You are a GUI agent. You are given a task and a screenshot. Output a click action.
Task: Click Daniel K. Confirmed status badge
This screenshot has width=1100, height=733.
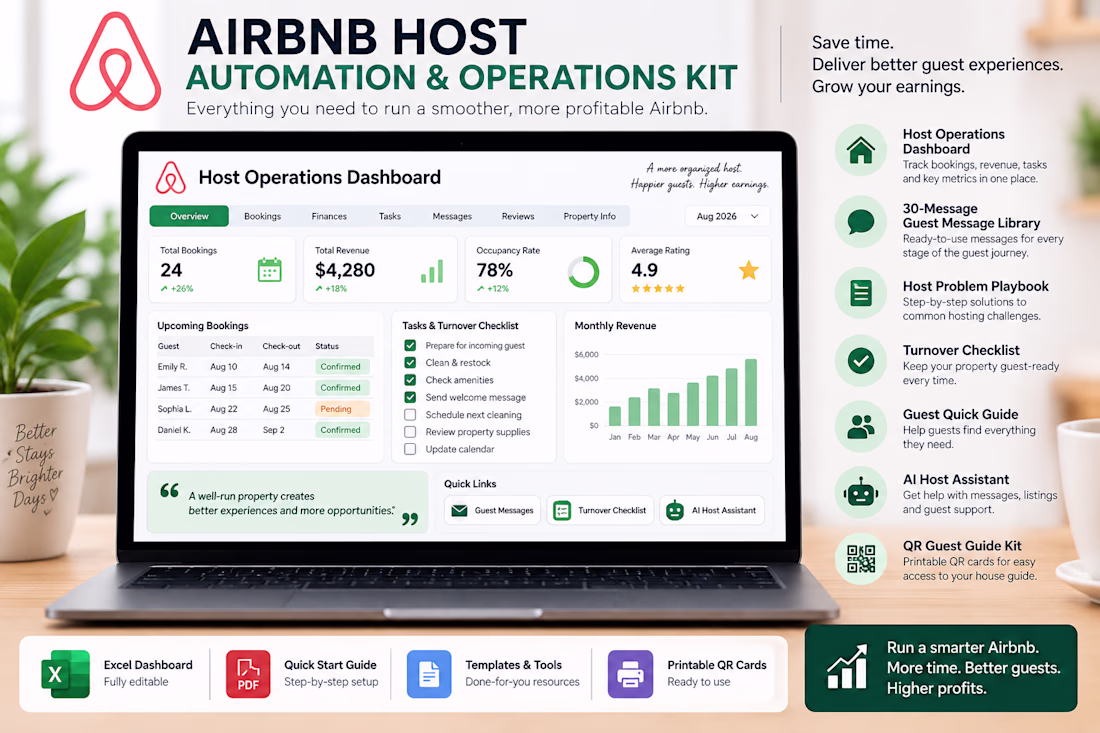click(x=342, y=430)
